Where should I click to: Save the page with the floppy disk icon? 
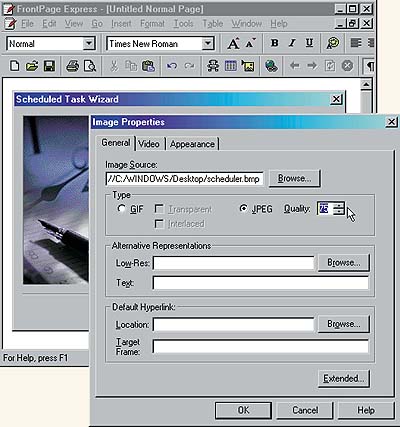click(49, 66)
